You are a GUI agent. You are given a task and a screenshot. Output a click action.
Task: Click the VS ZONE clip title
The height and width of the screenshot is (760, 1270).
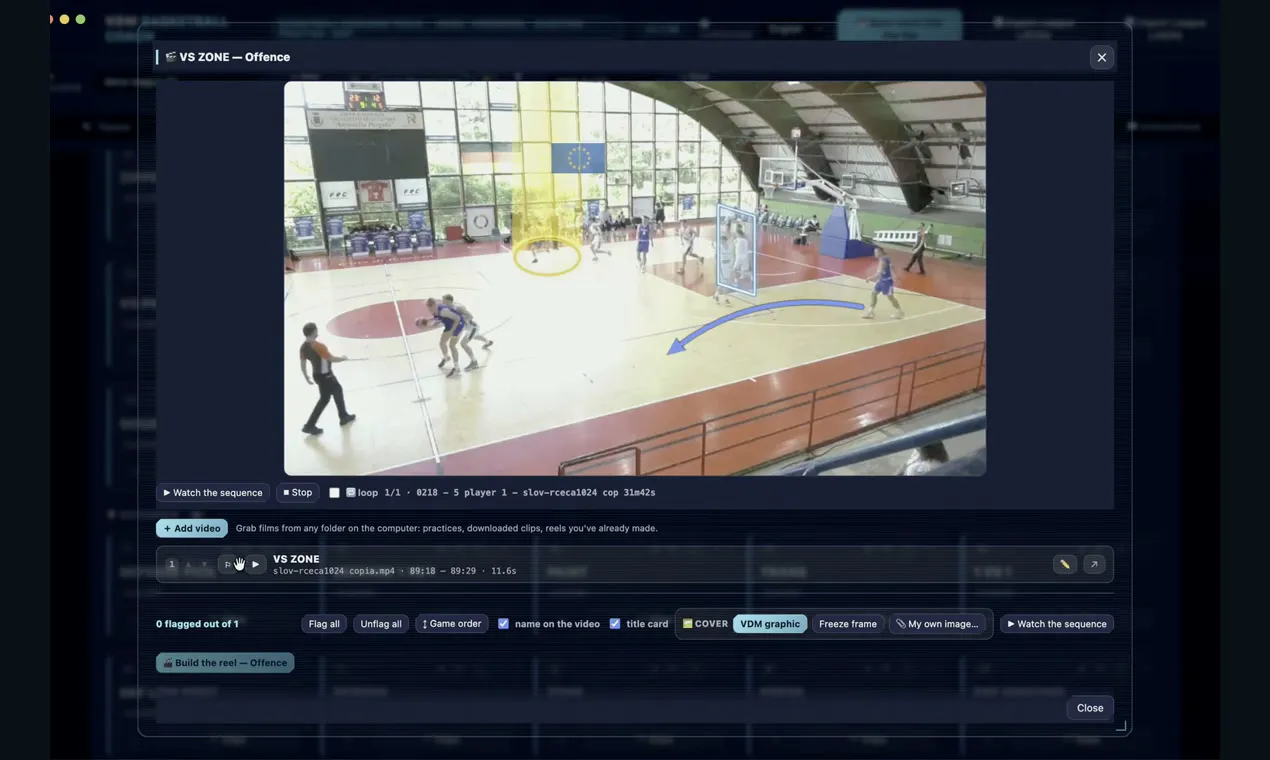[296, 559]
